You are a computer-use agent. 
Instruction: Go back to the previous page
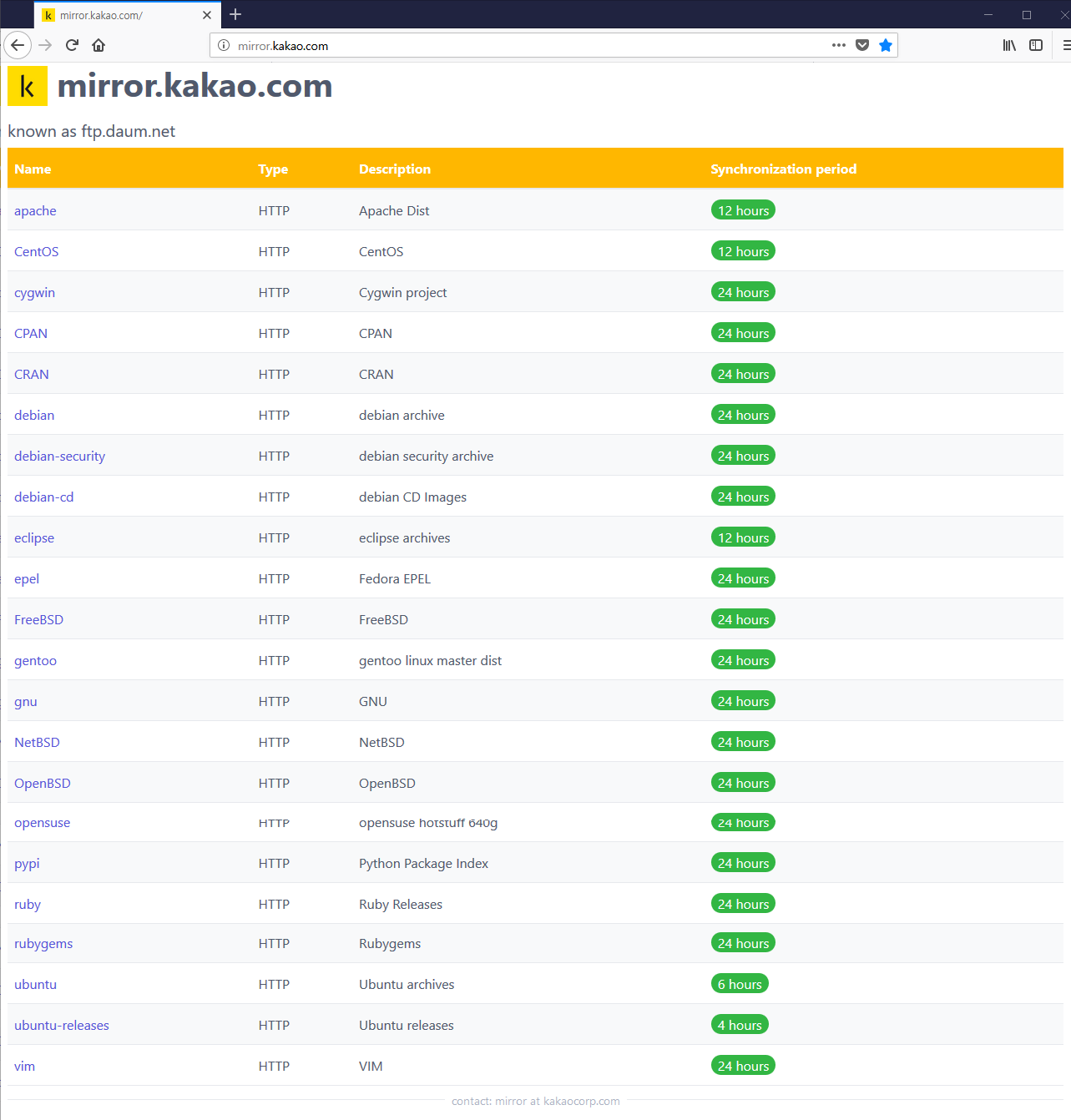click(x=18, y=45)
